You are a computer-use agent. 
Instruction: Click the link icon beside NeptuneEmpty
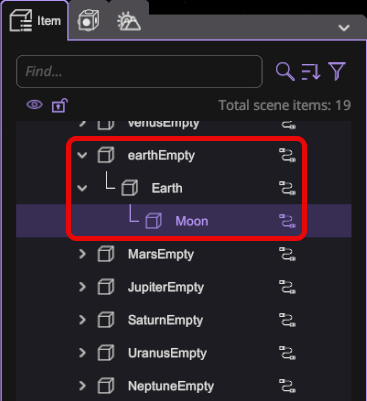pyautogui.click(x=287, y=386)
